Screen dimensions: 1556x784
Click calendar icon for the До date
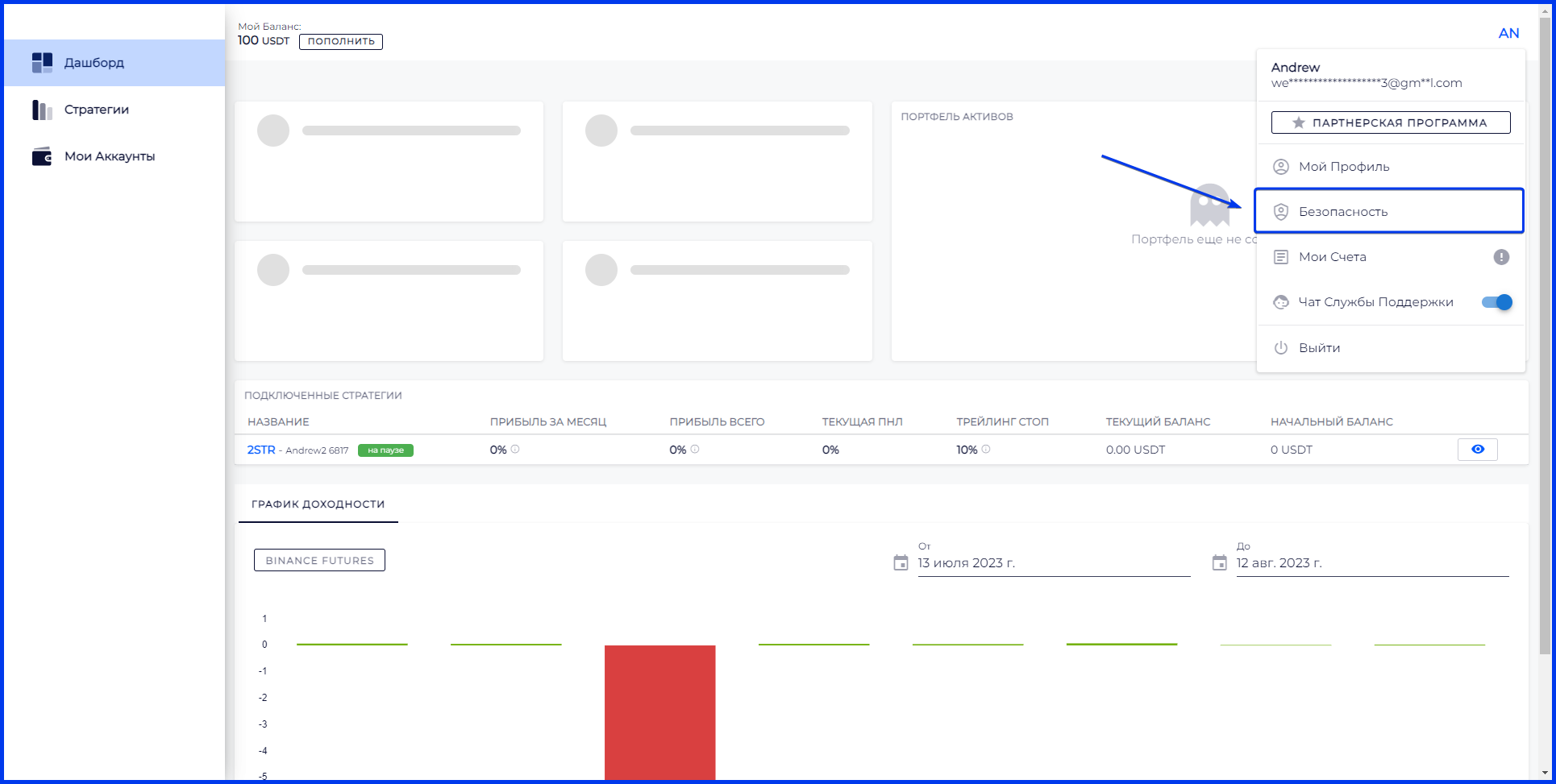pyautogui.click(x=1219, y=563)
